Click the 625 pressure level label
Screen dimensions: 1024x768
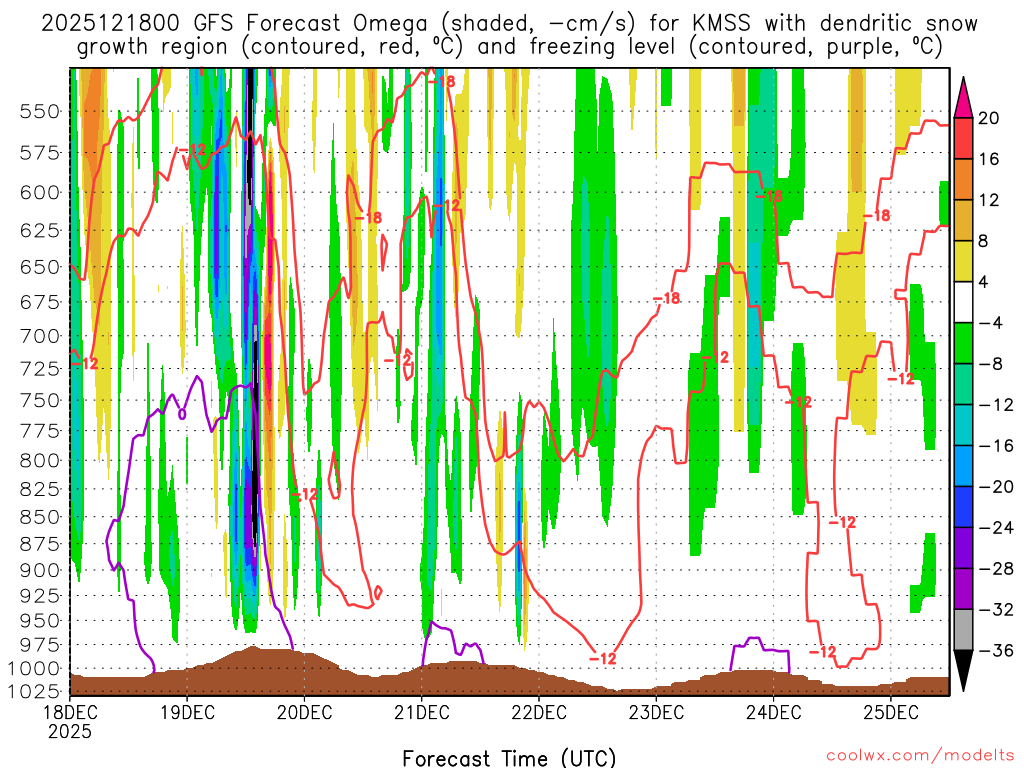click(x=40, y=231)
